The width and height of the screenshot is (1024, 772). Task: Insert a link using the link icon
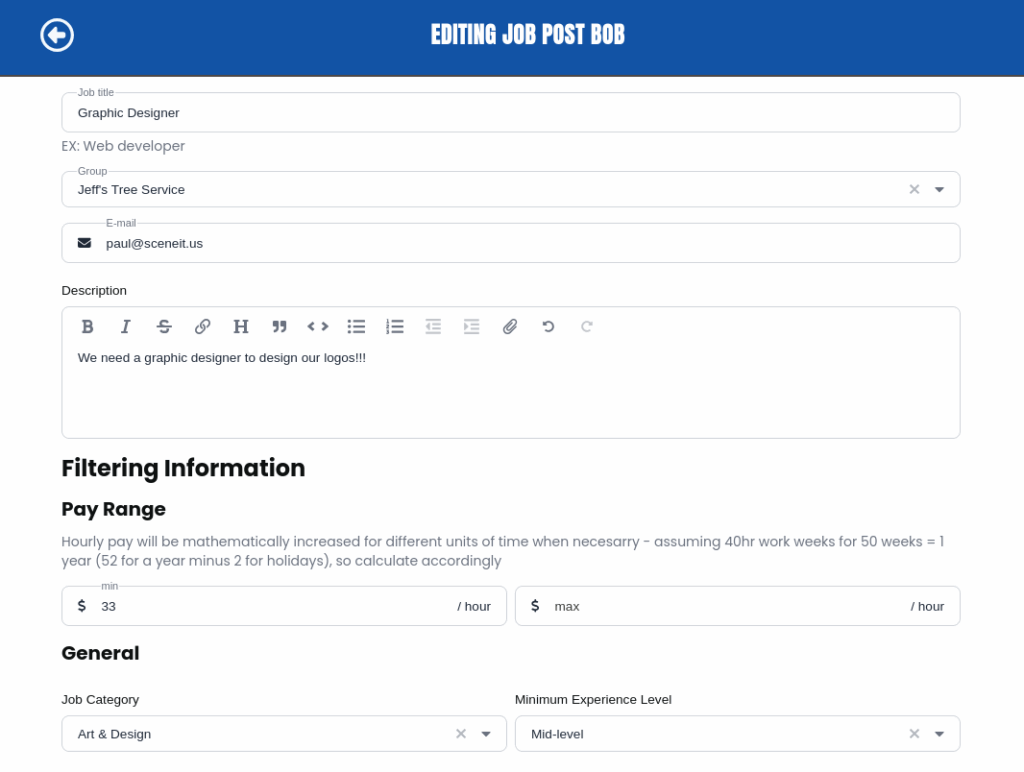click(202, 326)
